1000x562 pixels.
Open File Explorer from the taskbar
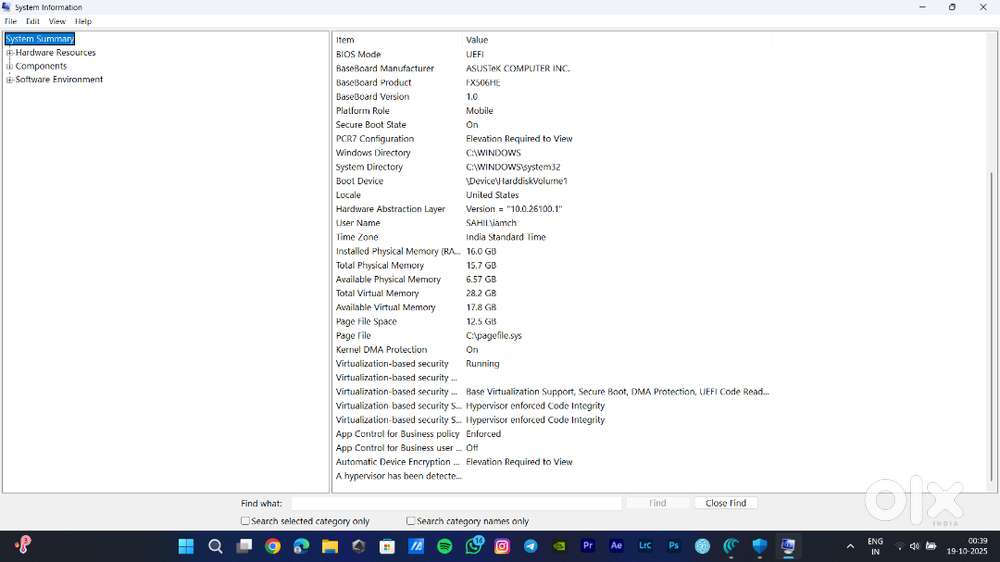pos(330,546)
